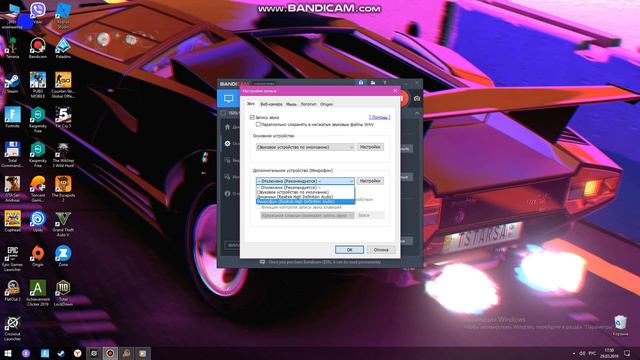Close the recording settings dialog

point(395,91)
